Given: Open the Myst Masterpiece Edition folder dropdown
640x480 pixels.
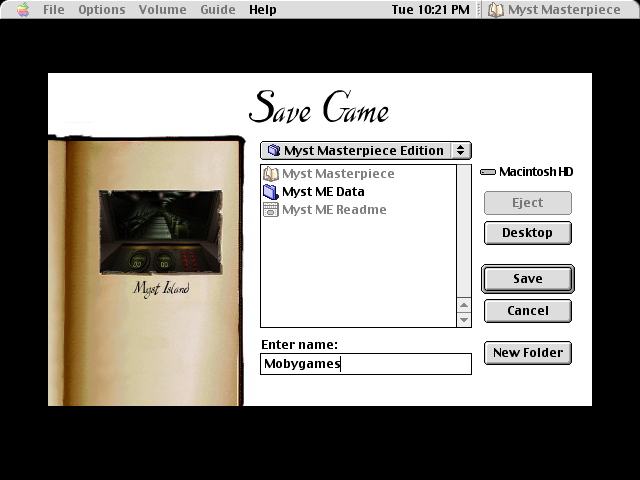Looking at the screenshot, I should 364,151.
